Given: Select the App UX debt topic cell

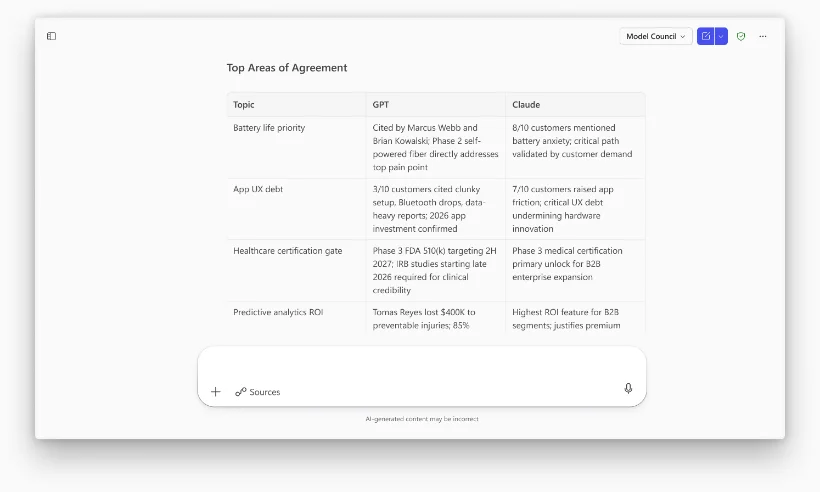Looking at the screenshot, I should (258, 189).
